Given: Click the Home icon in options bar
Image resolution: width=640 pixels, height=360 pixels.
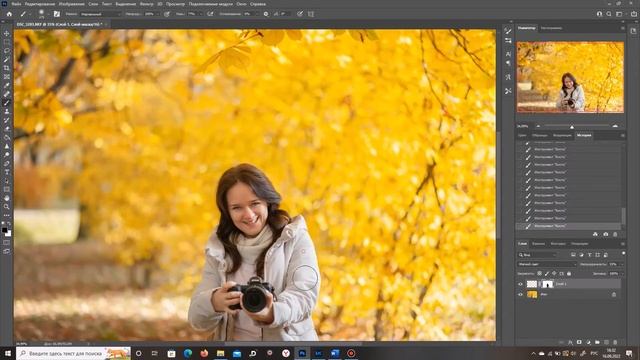Looking at the screenshot, I should 9,14.
